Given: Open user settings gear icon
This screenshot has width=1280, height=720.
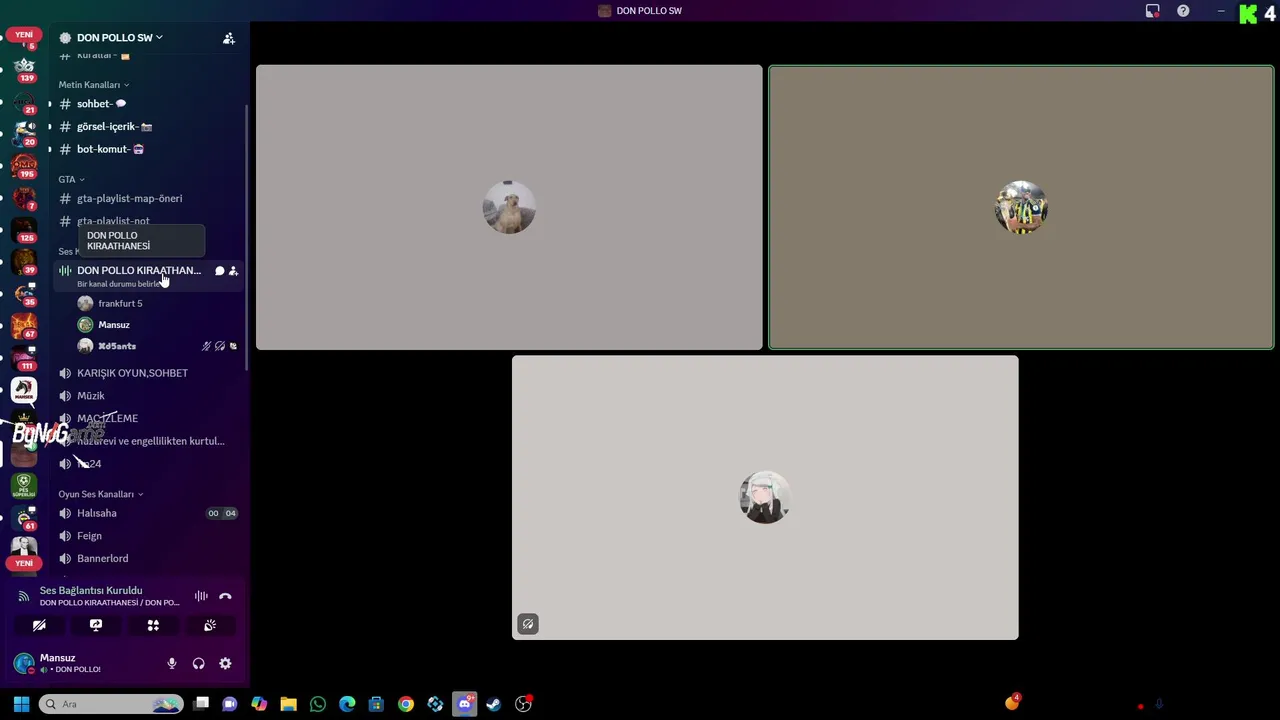Looking at the screenshot, I should pos(225,663).
